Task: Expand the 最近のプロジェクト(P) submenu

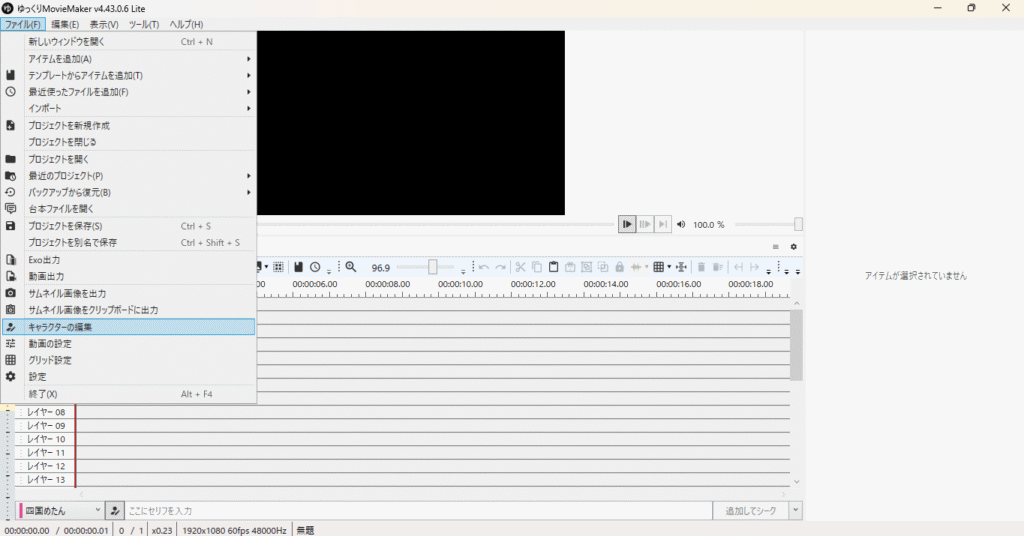Action: coord(130,176)
